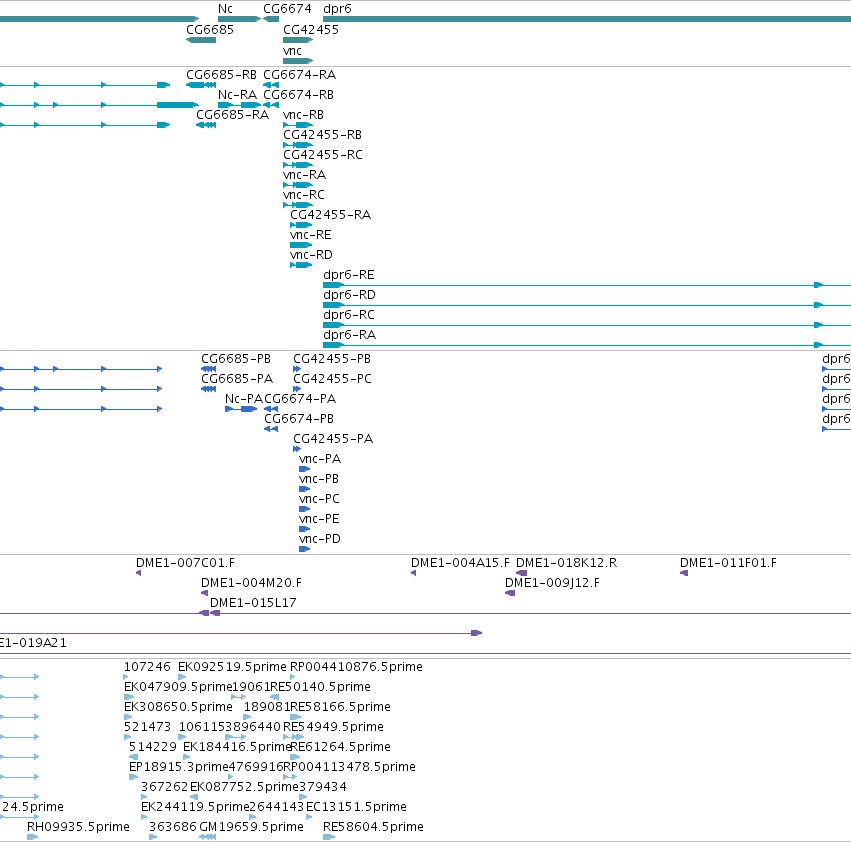Screen dimensions: 851x842
Task: Click protein CG6674-PA label
Action: tap(300, 399)
